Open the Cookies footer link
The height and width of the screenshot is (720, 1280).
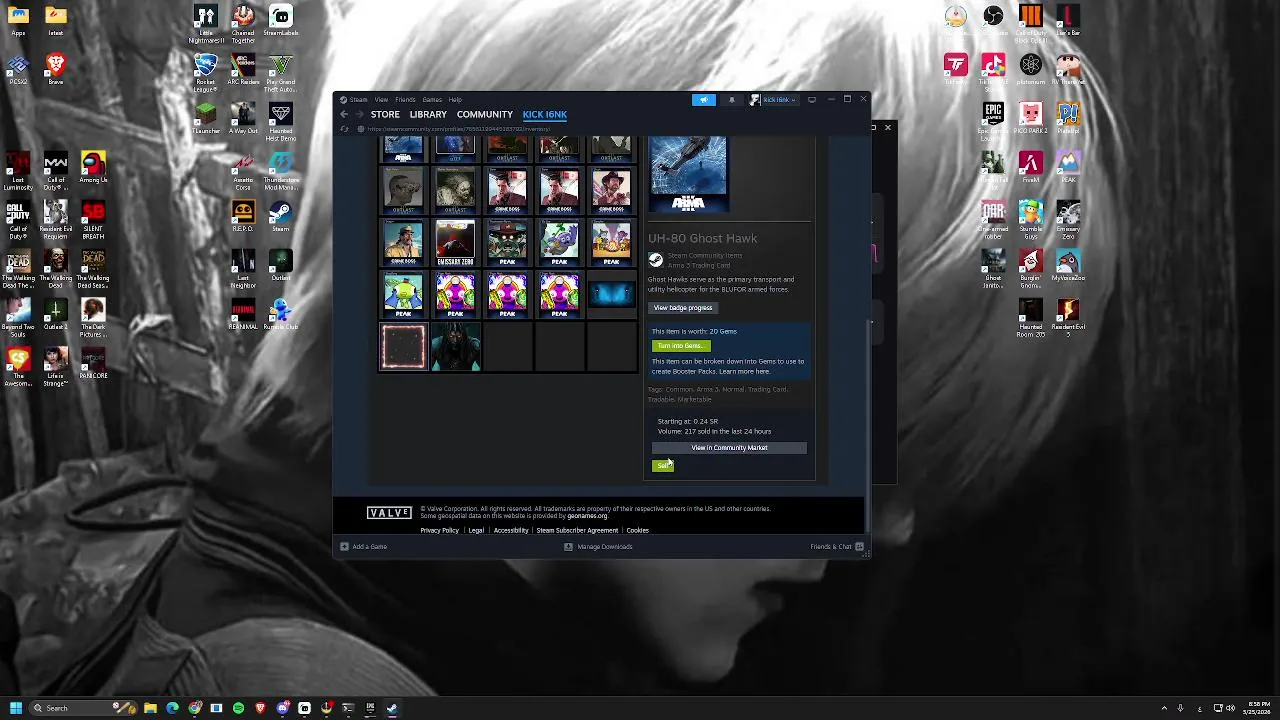637,530
